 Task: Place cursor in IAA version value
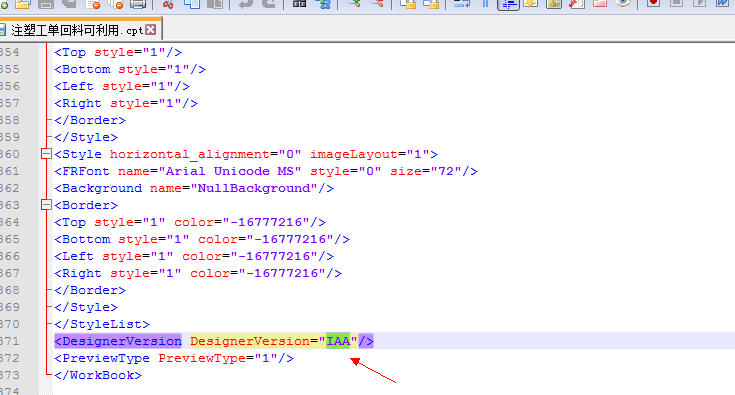(x=338, y=341)
